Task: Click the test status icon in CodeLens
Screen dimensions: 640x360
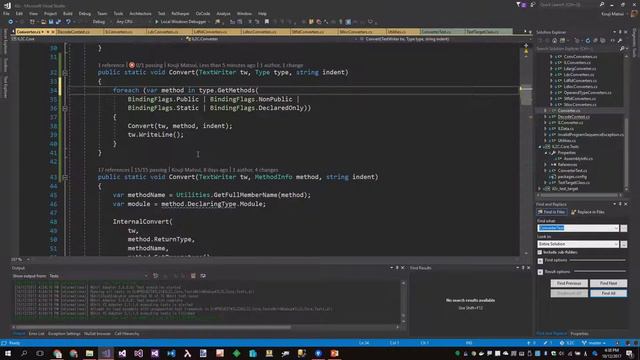Action: [x=132, y=65]
